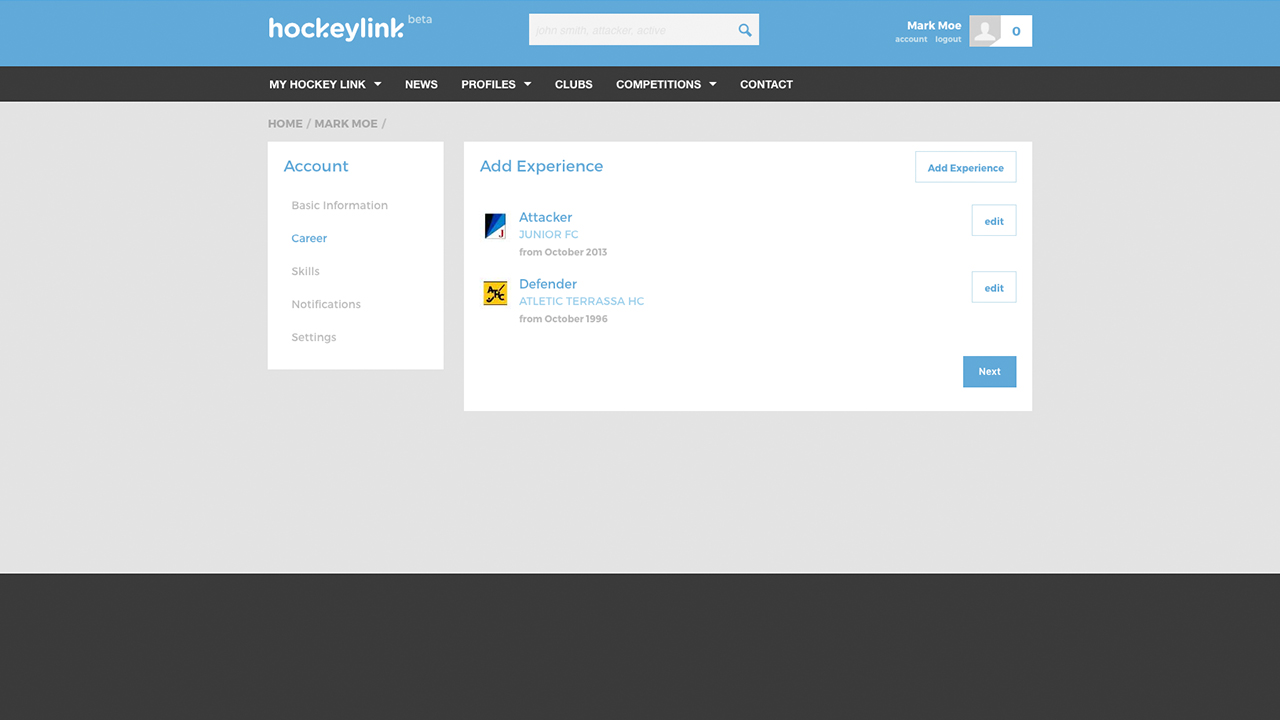Expand the Competitions dropdown arrow
This screenshot has height=720, width=1280.
point(712,84)
